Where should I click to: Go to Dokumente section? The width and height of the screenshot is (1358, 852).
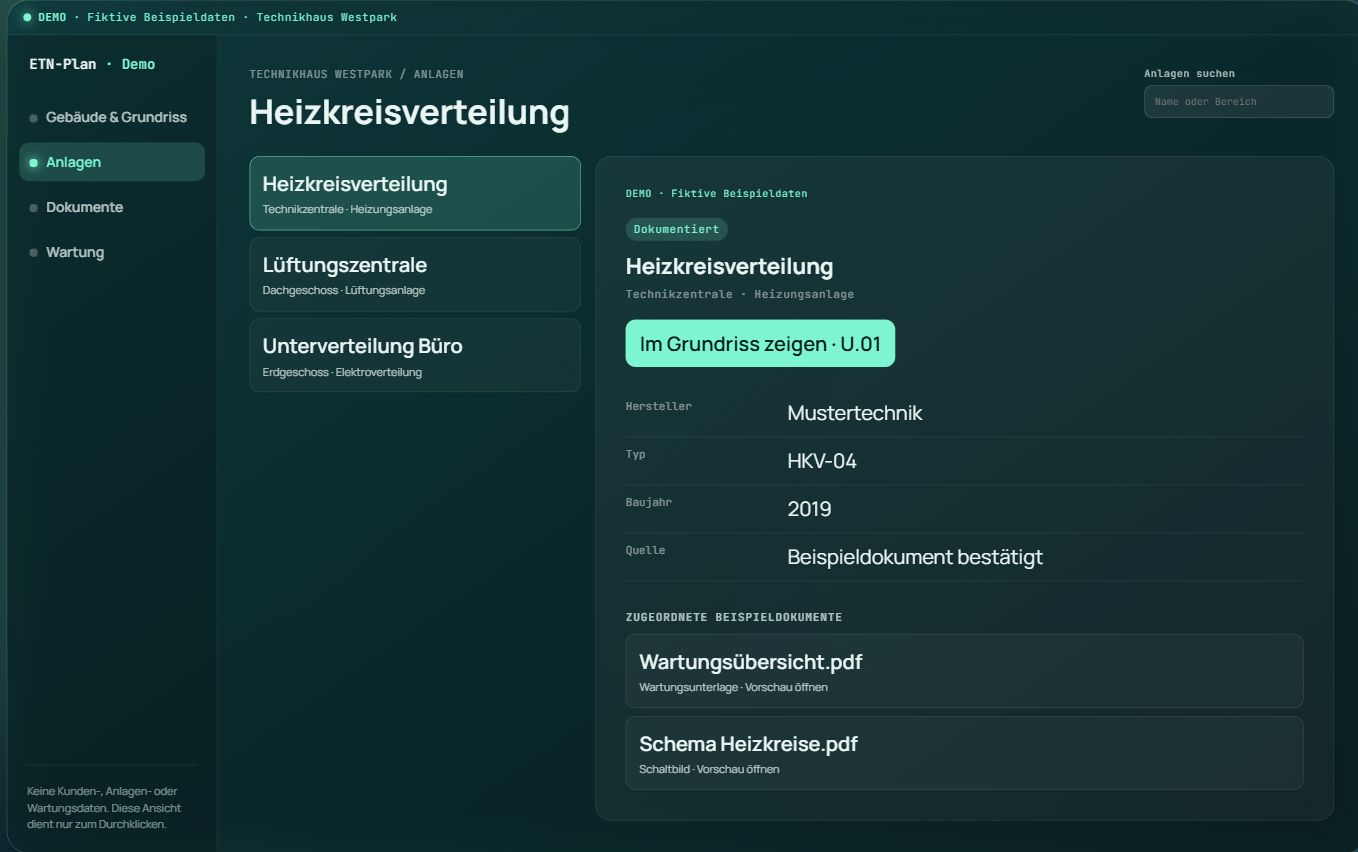pos(112,207)
